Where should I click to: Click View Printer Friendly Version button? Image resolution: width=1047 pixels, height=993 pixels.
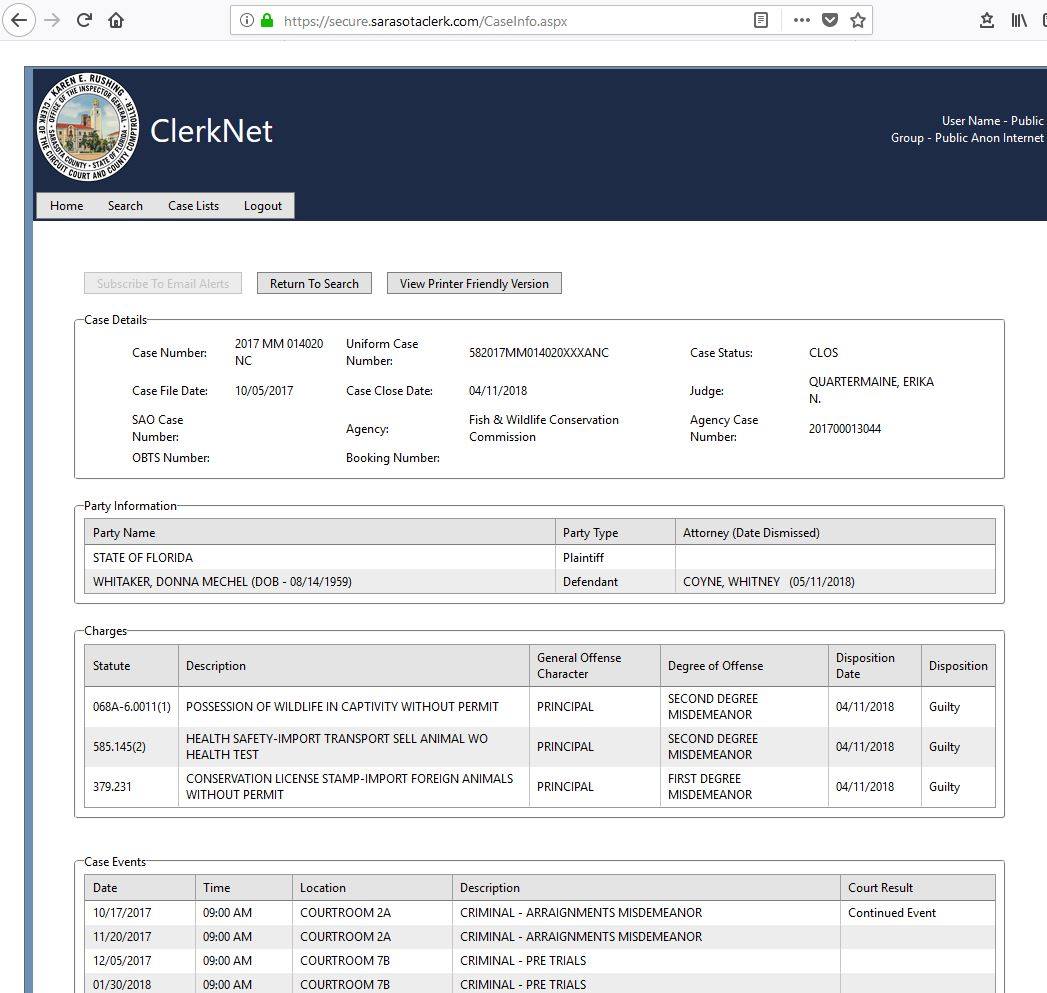pyautogui.click(x=474, y=283)
